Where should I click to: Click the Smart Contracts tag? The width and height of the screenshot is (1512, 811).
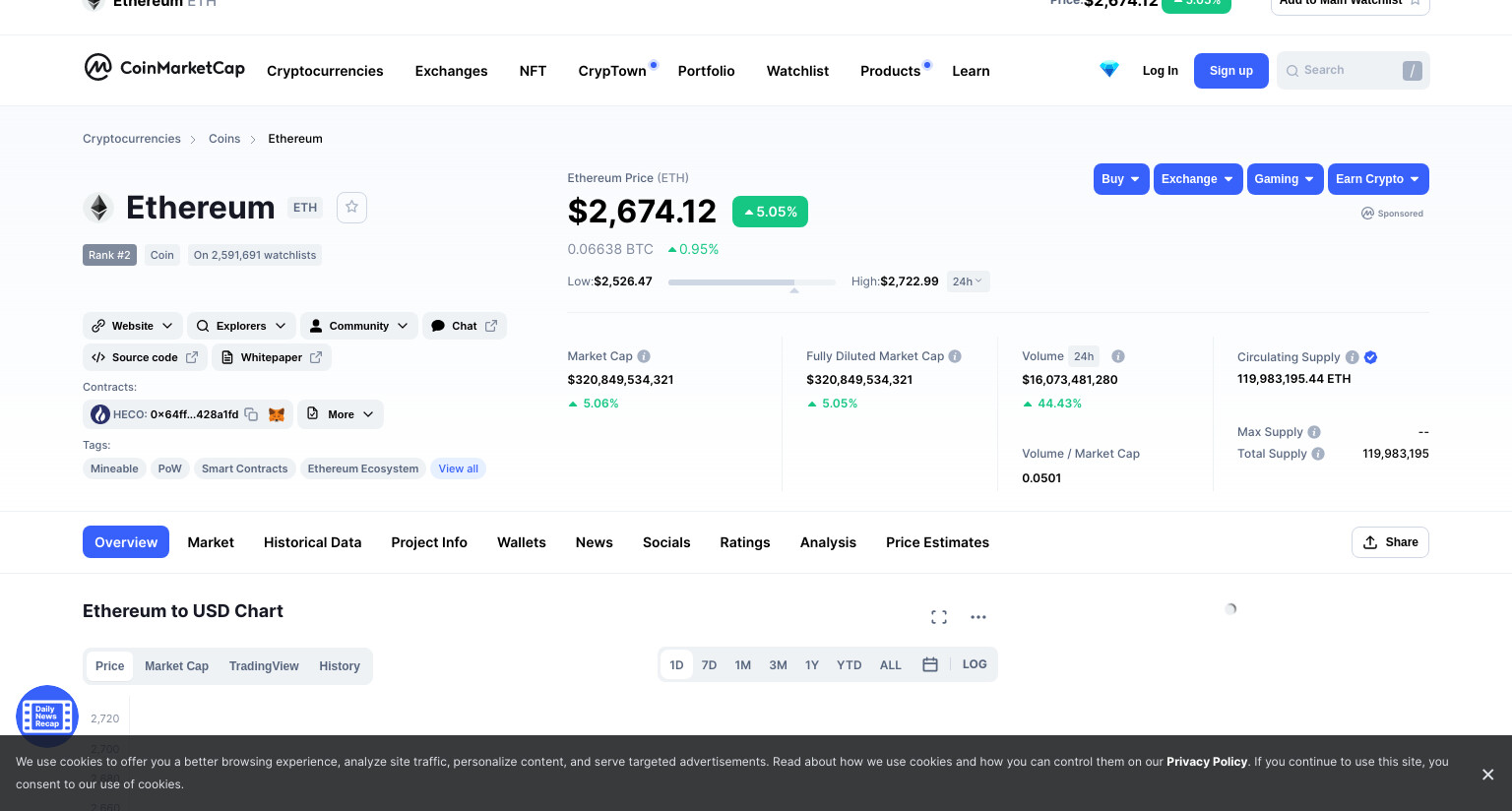pyautogui.click(x=245, y=468)
